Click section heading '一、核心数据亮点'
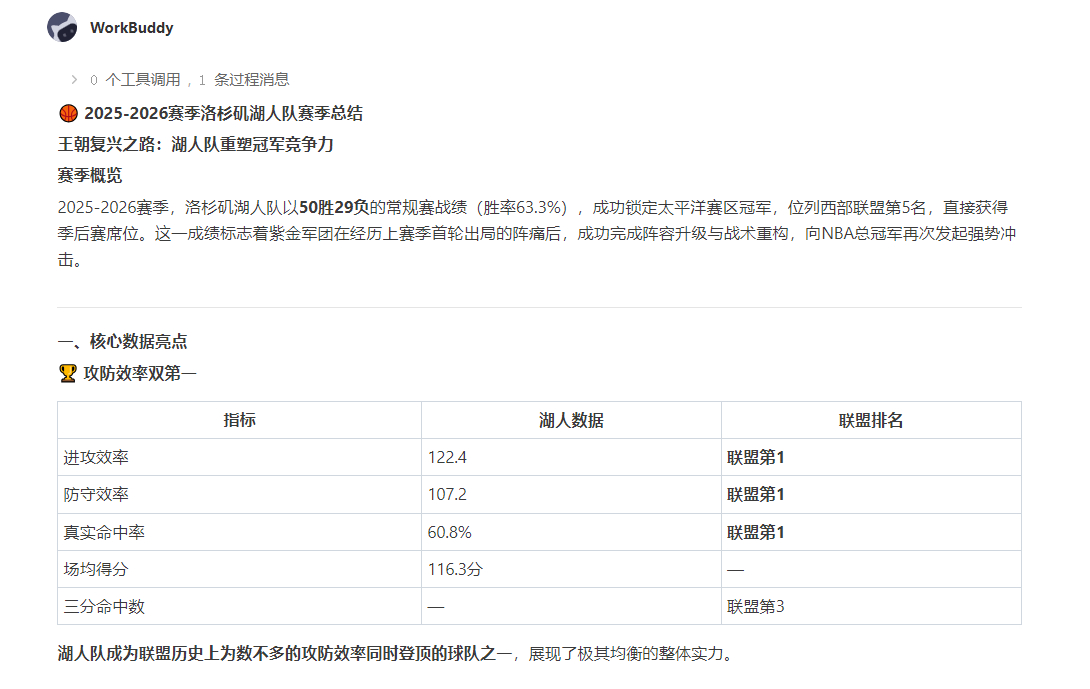 (122, 341)
